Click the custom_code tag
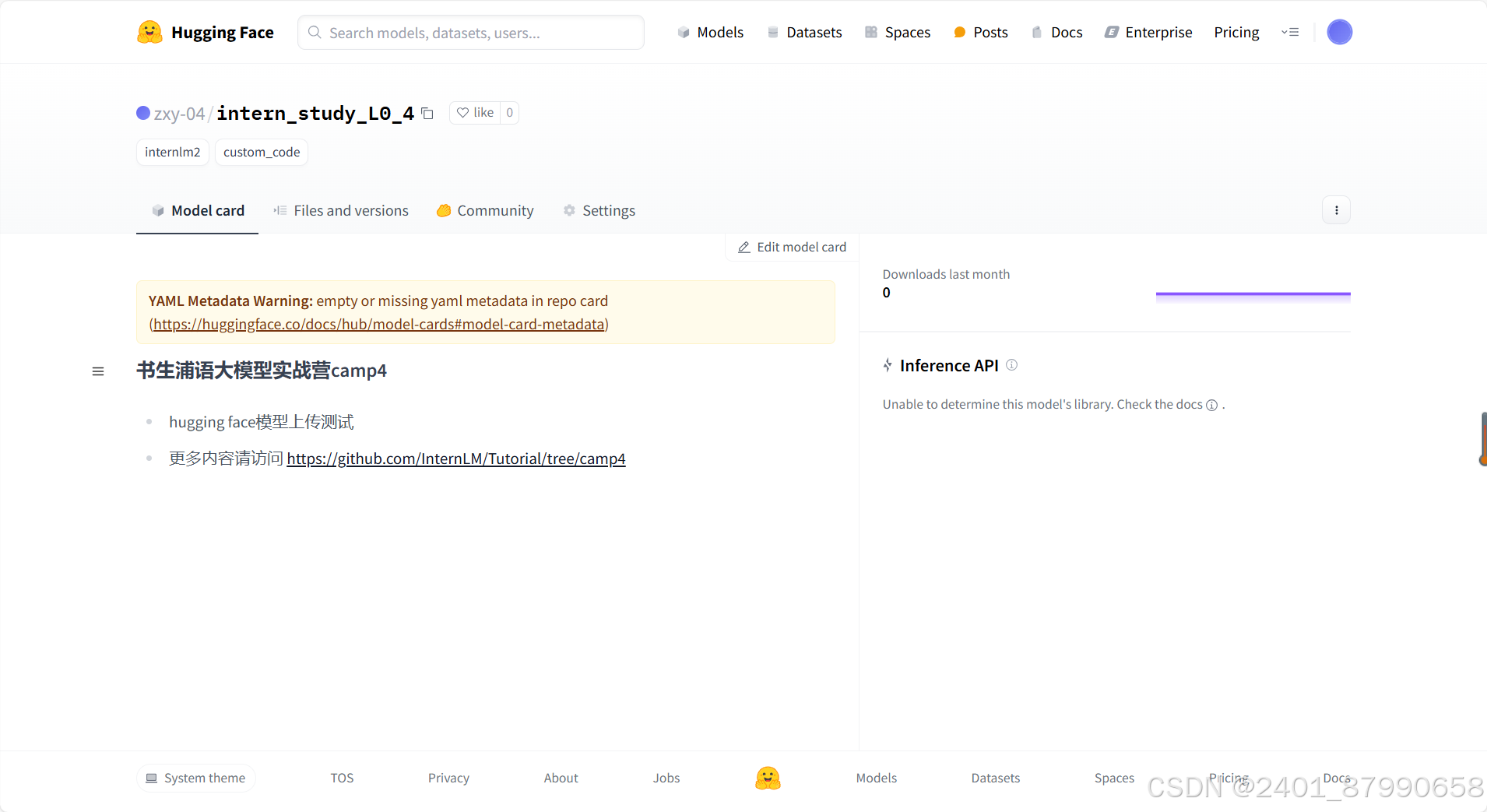 (262, 152)
